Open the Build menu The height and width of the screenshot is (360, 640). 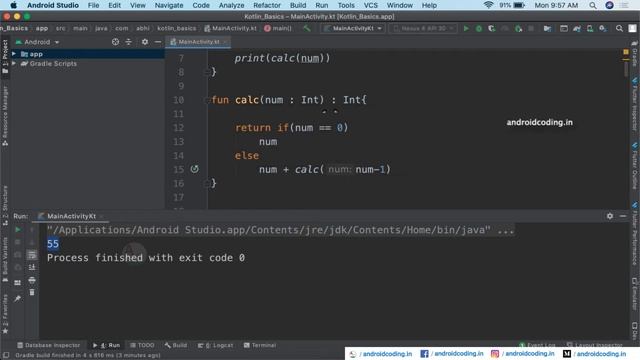tap(298, 5)
